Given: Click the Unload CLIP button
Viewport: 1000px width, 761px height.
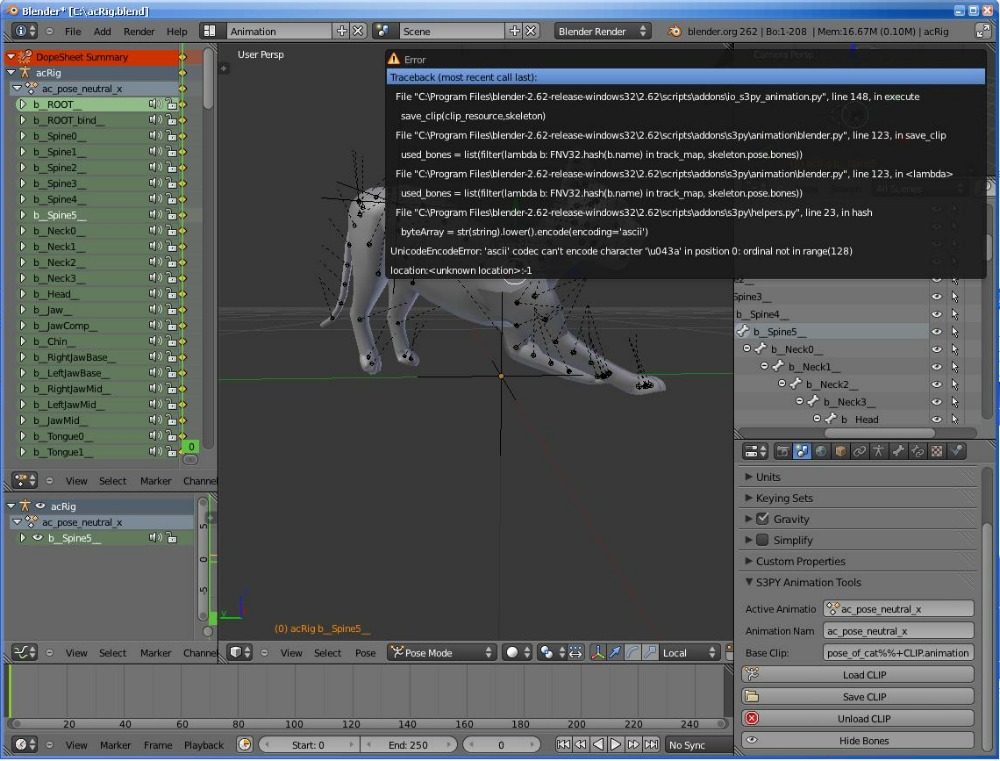Looking at the screenshot, I should (x=858, y=718).
